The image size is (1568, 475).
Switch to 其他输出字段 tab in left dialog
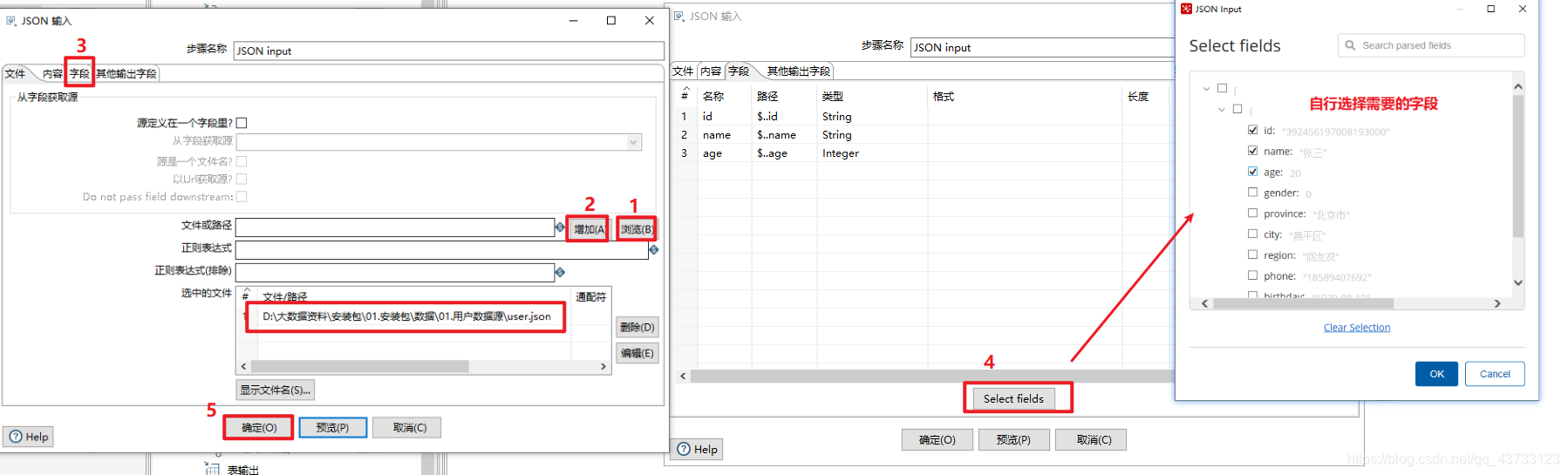pyautogui.click(x=126, y=74)
